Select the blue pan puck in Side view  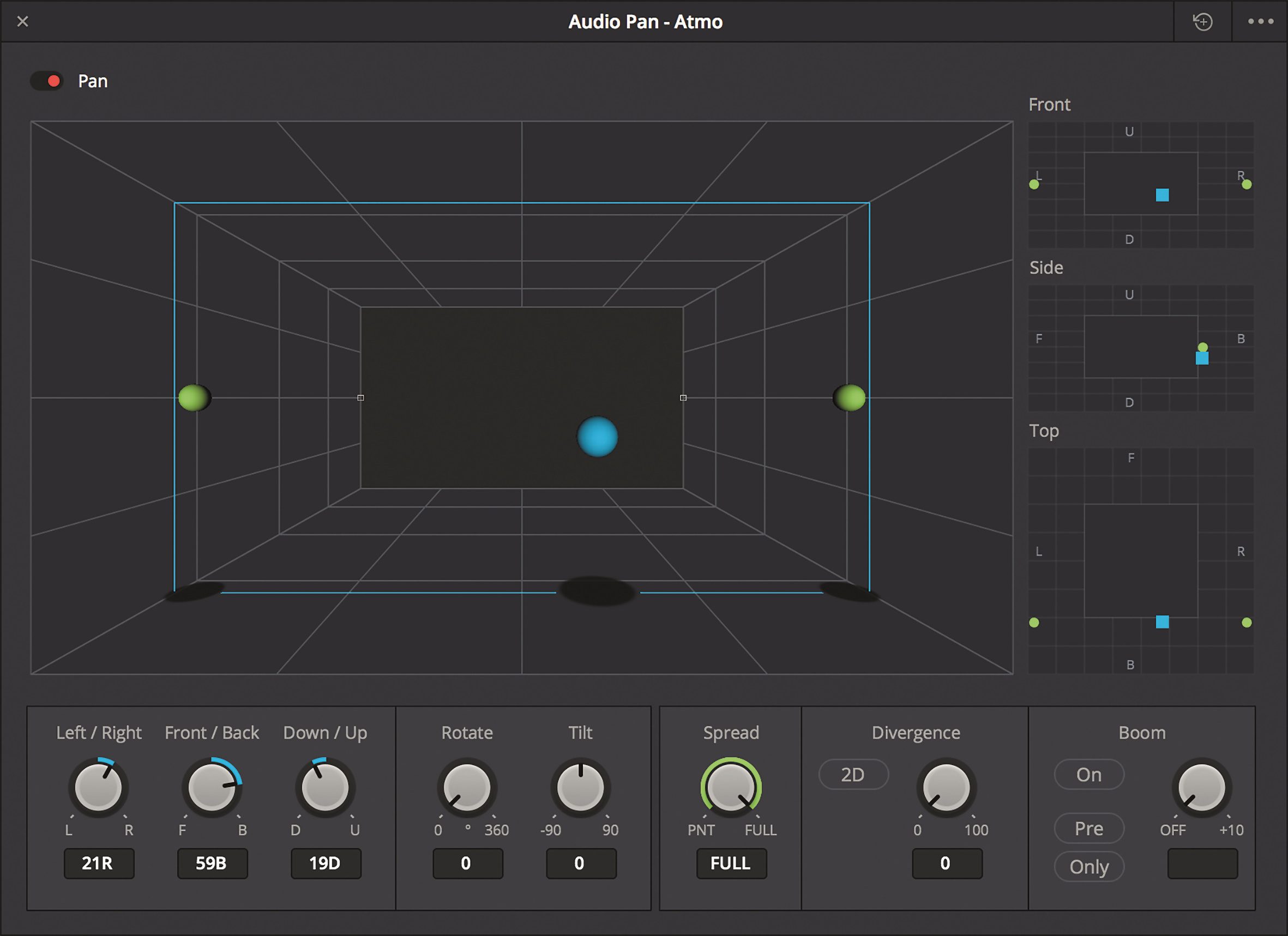click(x=1203, y=359)
